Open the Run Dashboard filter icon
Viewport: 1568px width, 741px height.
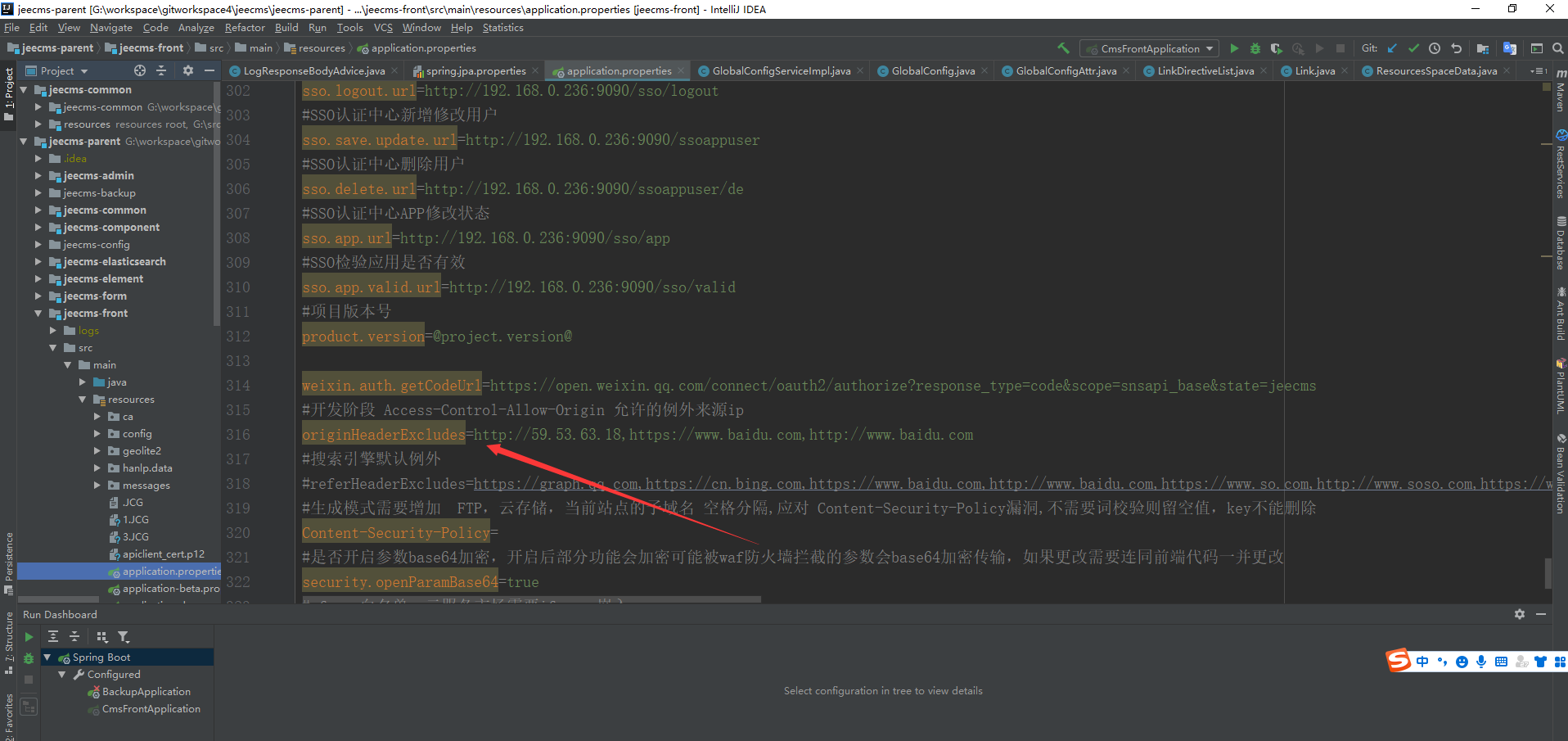[124, 636]
